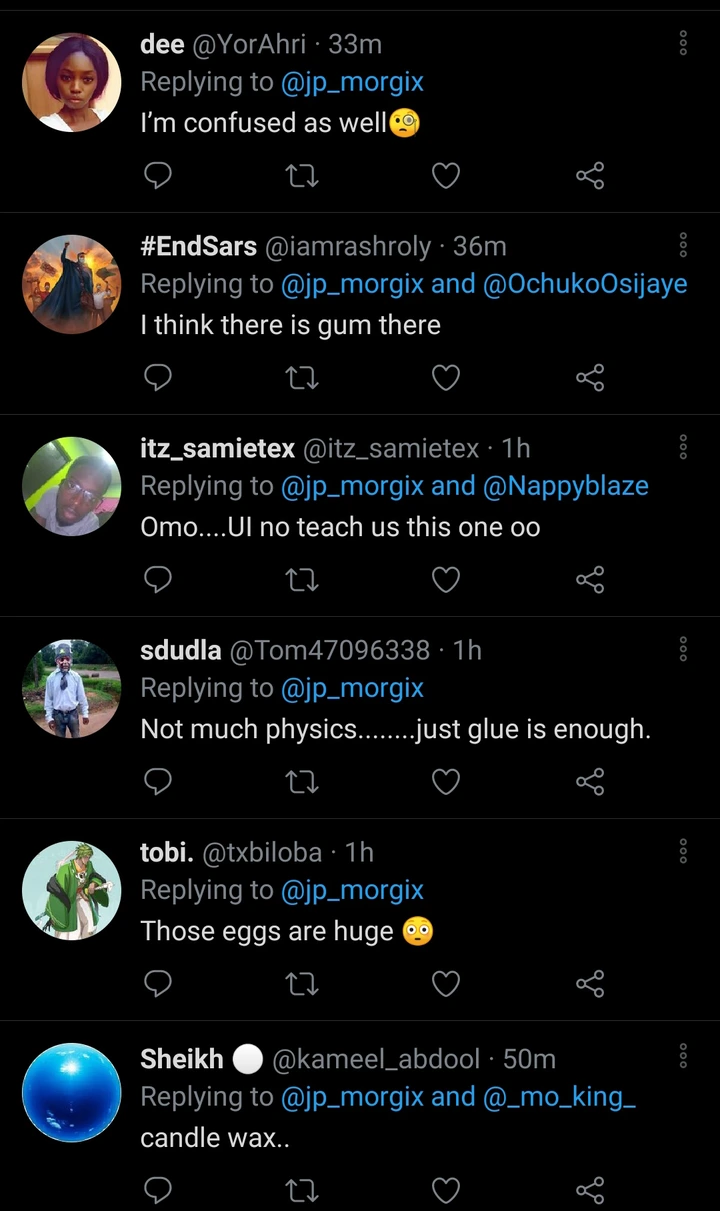Open more options menu on tobi's tweet

683,851
